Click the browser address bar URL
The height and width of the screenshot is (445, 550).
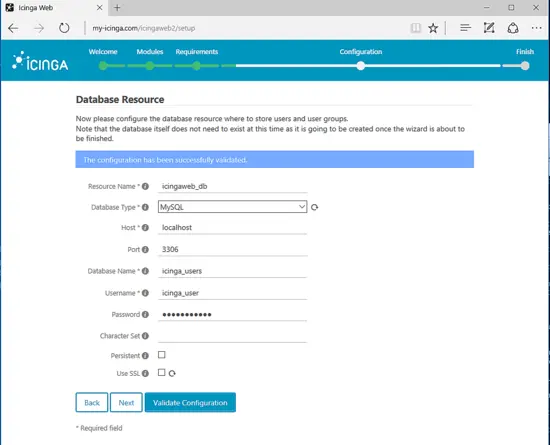(144, 28)
